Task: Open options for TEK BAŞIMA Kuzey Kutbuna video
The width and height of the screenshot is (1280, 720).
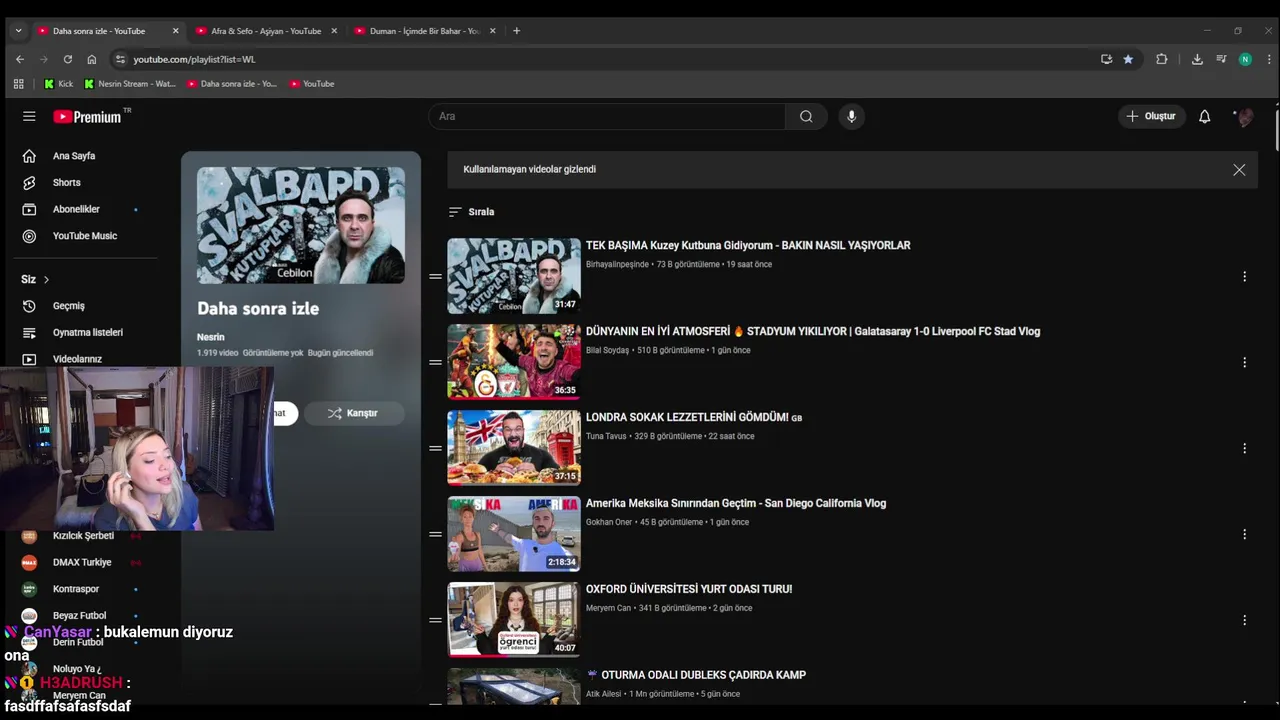Action: (1244, 276)
